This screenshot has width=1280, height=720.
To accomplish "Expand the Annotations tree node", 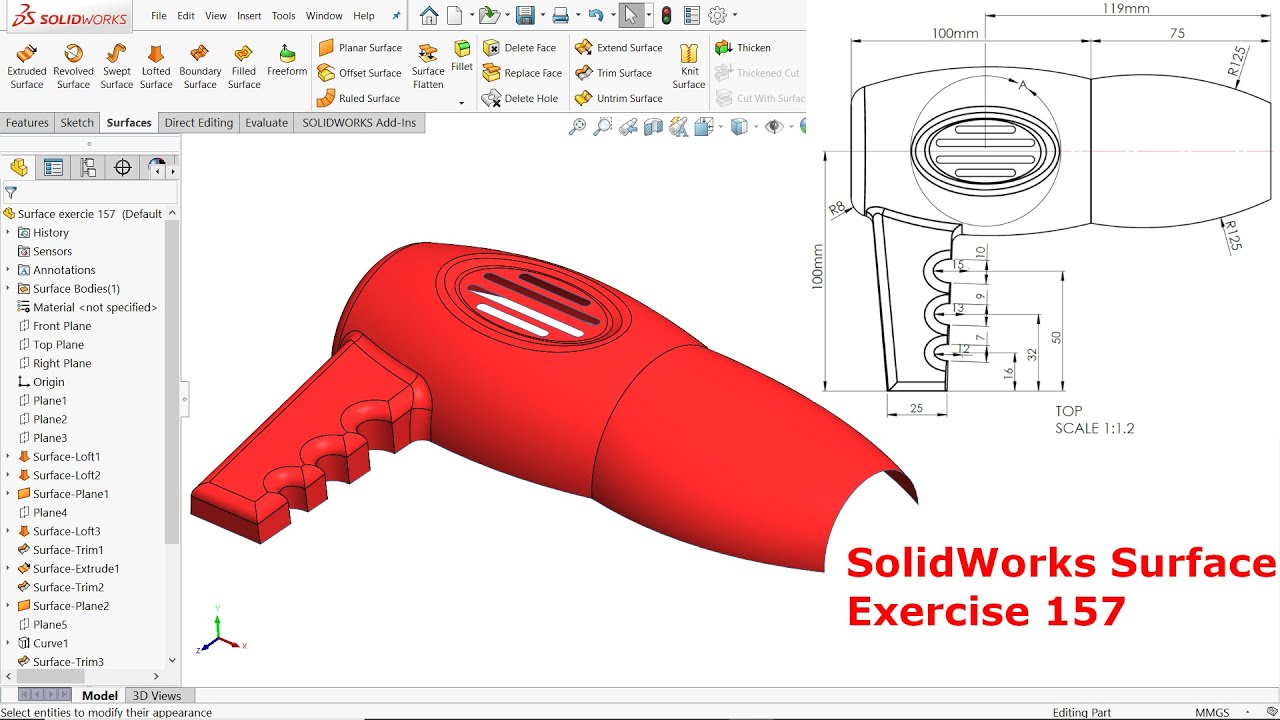I will (8, 270).
